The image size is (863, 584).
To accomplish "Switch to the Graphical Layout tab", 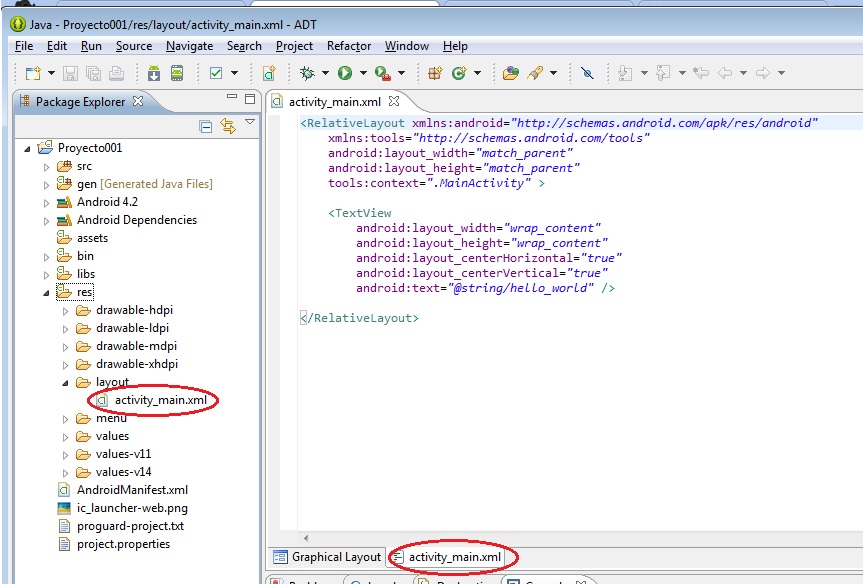I will click(327, 557).
